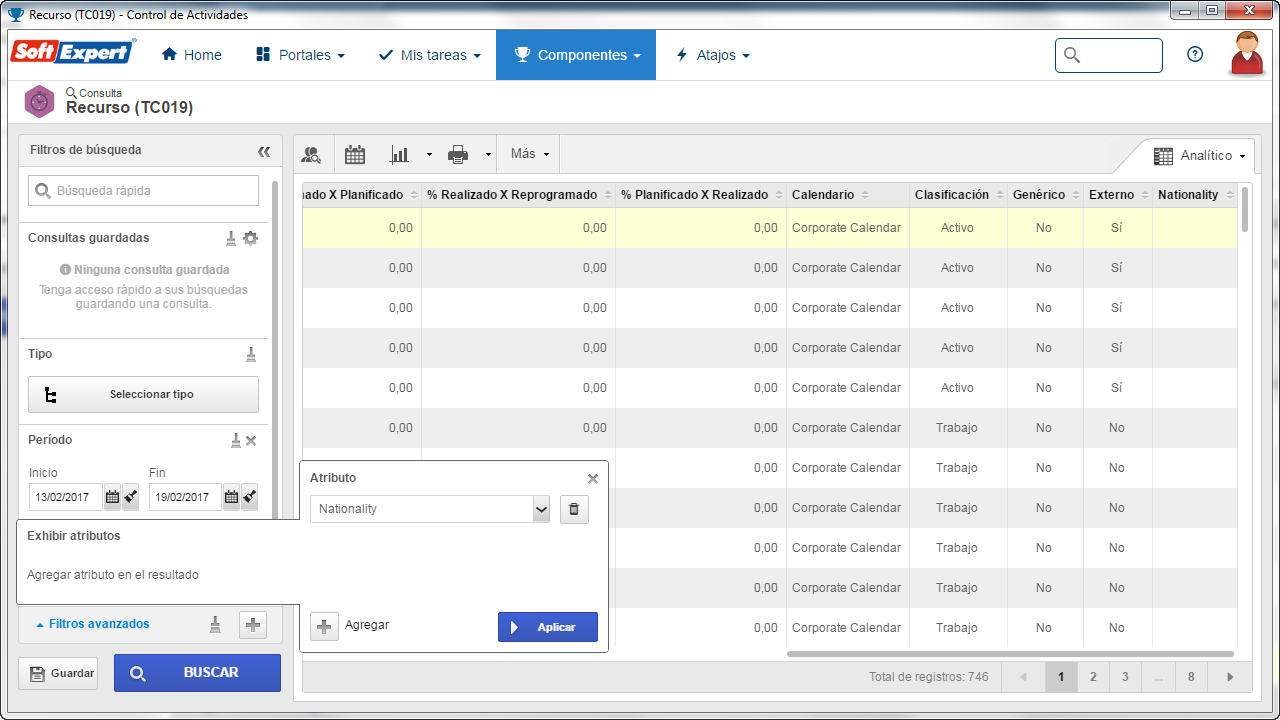Screen dimensions: 1280x720
Task: Open the Inicio date calendar picker
Action: pyautogui.click(x=112, y=497)
